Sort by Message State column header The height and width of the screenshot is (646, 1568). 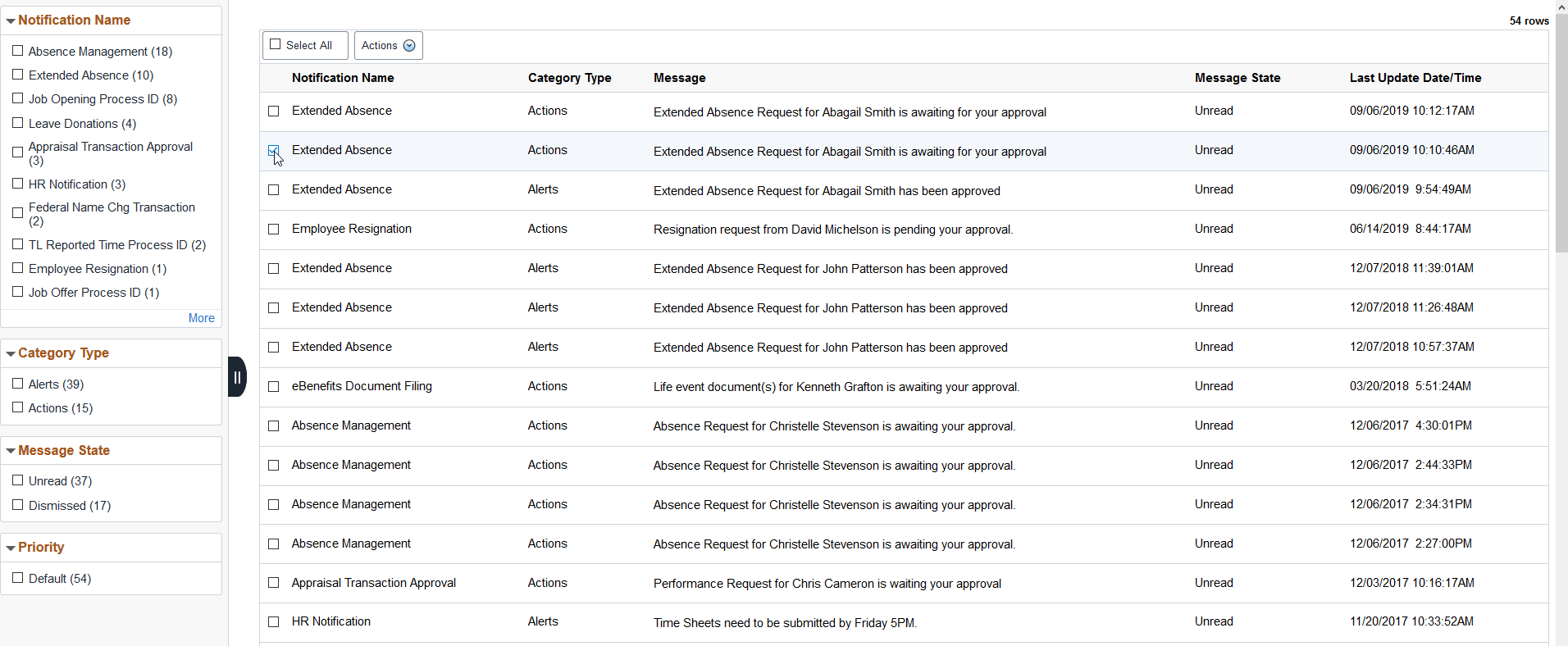(x=1237, y=78)
